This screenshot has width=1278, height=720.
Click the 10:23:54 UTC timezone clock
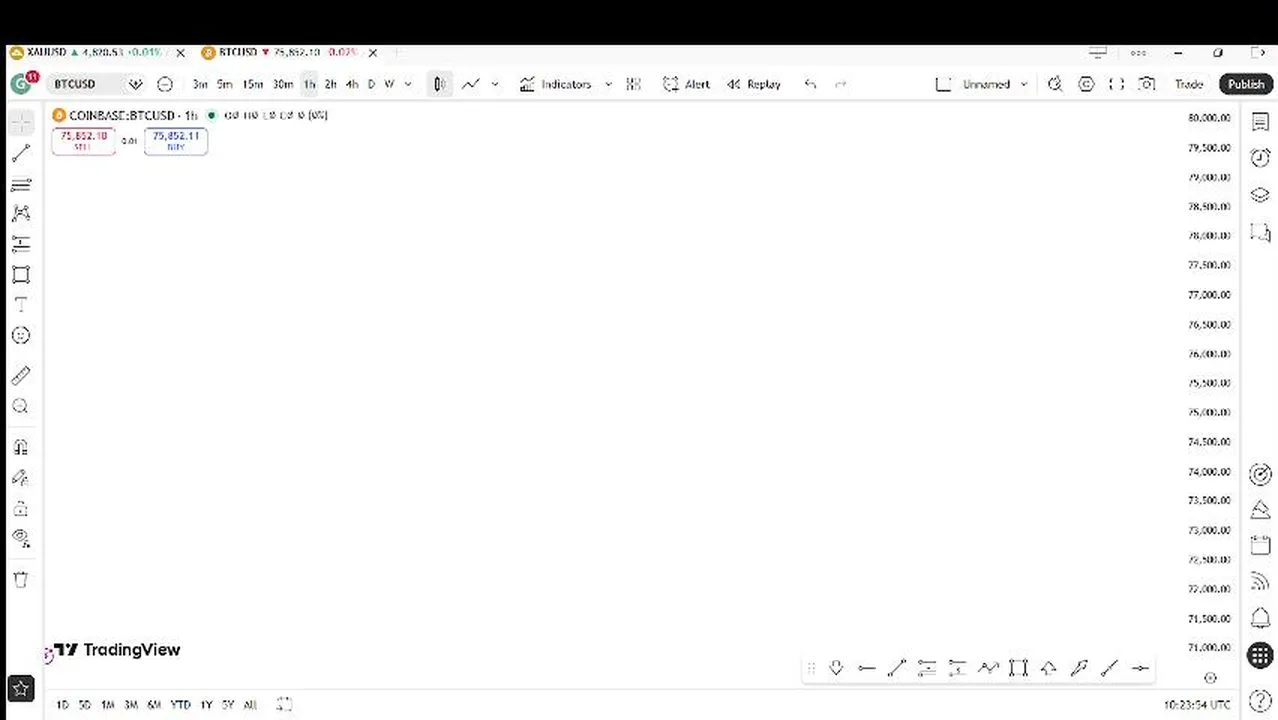tap(1197, 705)
